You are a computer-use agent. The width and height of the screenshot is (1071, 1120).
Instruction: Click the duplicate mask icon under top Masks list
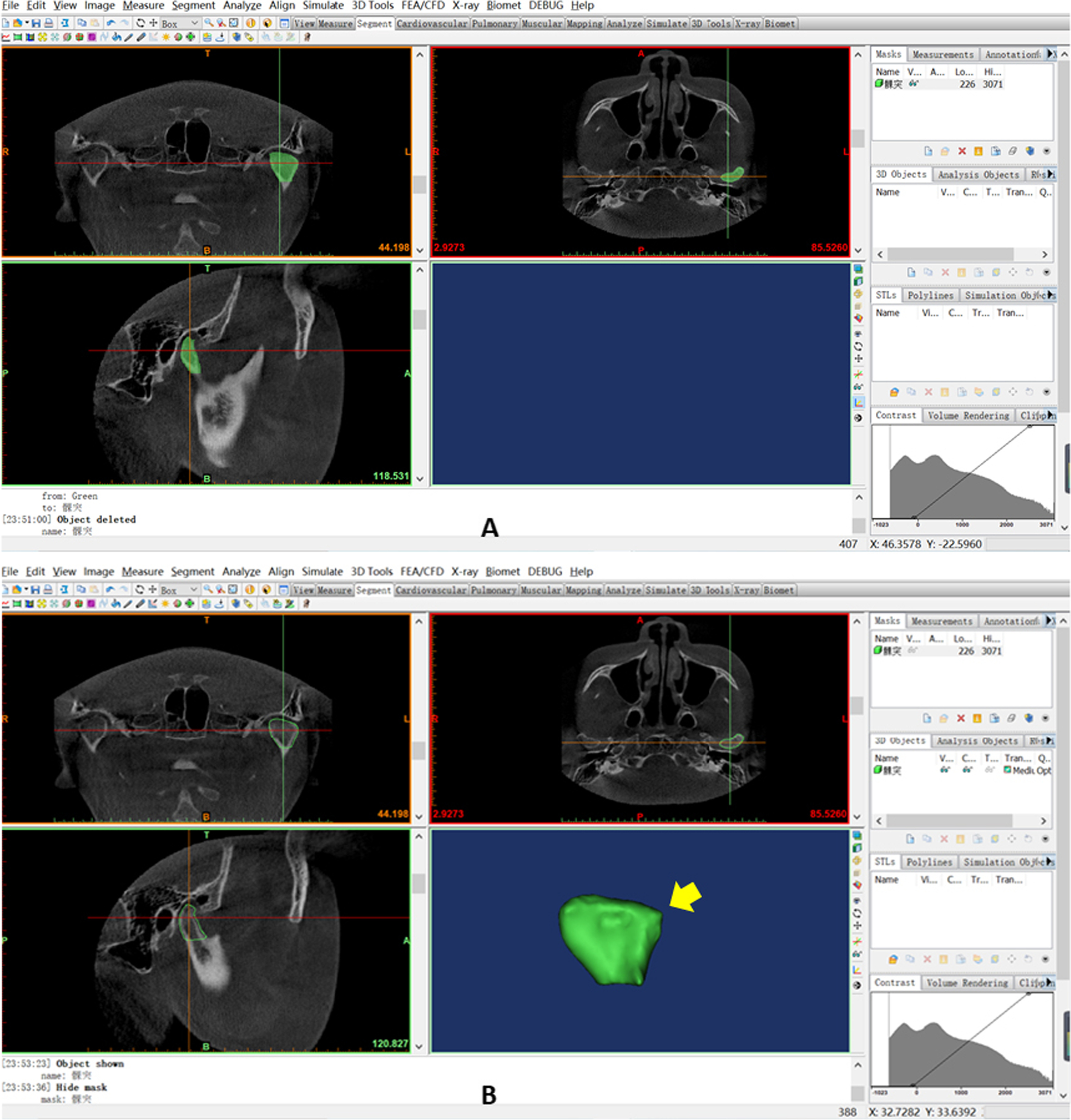click(996, 151)
